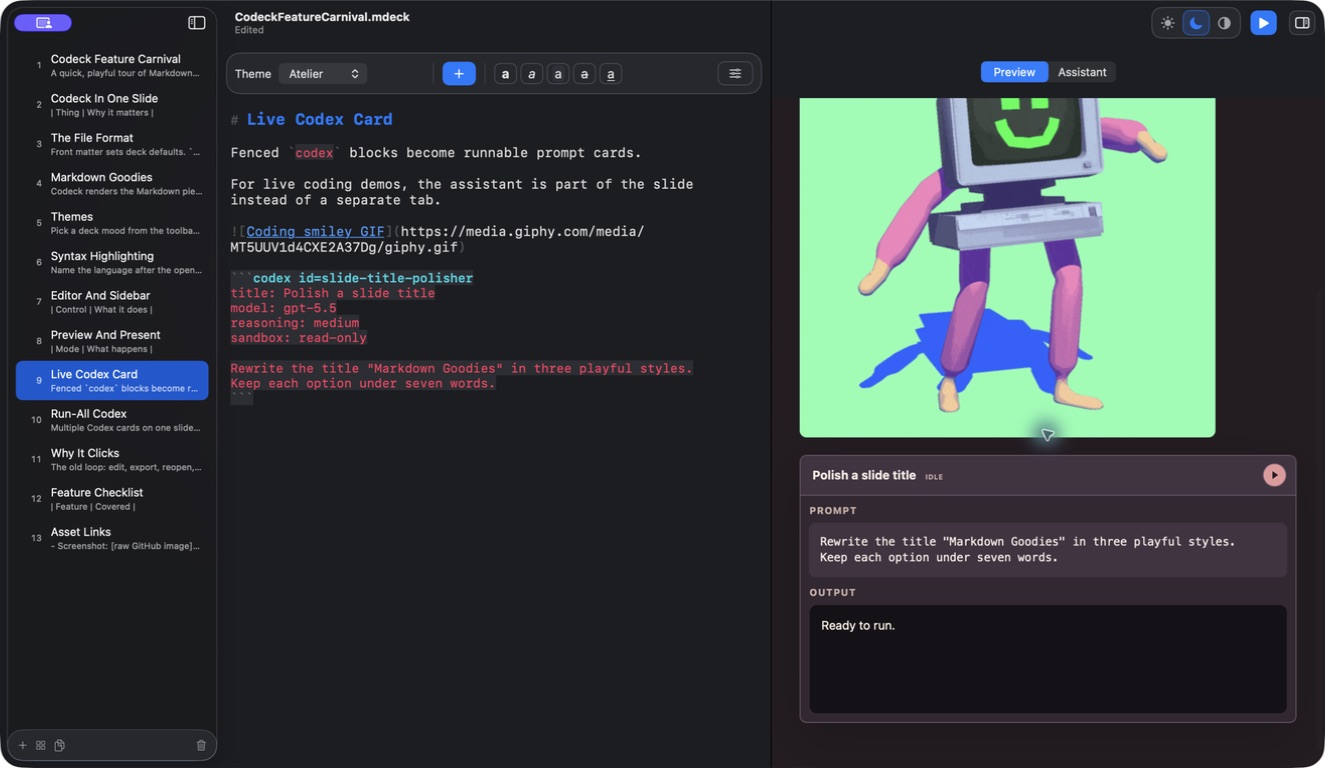Viewport: 1325px width, 768px height.
Task: Click the 'reasoning: medium' editor line
Action: click(295, 324)
